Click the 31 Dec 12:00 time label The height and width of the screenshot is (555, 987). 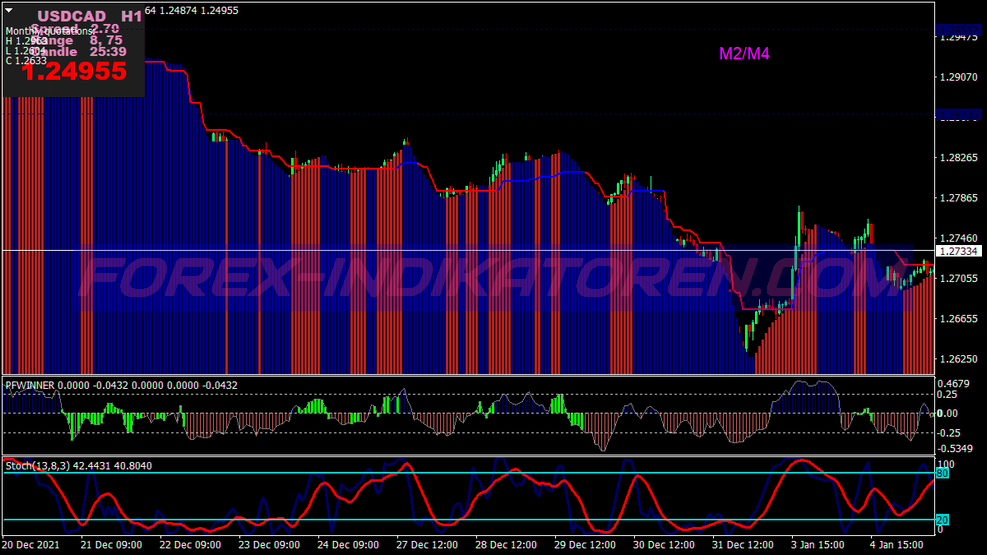pyautogui.click(x=743, y=545)
